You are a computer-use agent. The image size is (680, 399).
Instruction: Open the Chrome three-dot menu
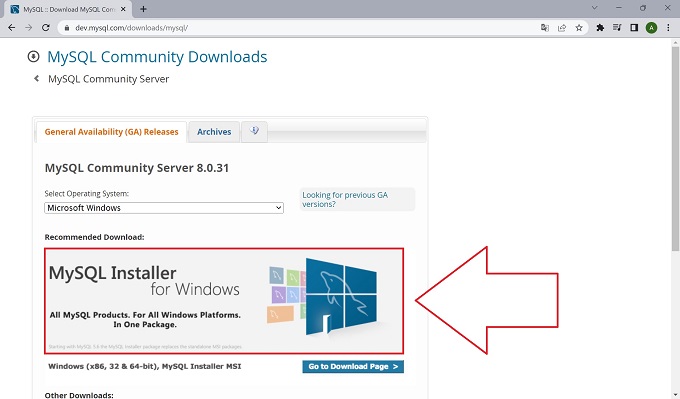tap(668, 28)
